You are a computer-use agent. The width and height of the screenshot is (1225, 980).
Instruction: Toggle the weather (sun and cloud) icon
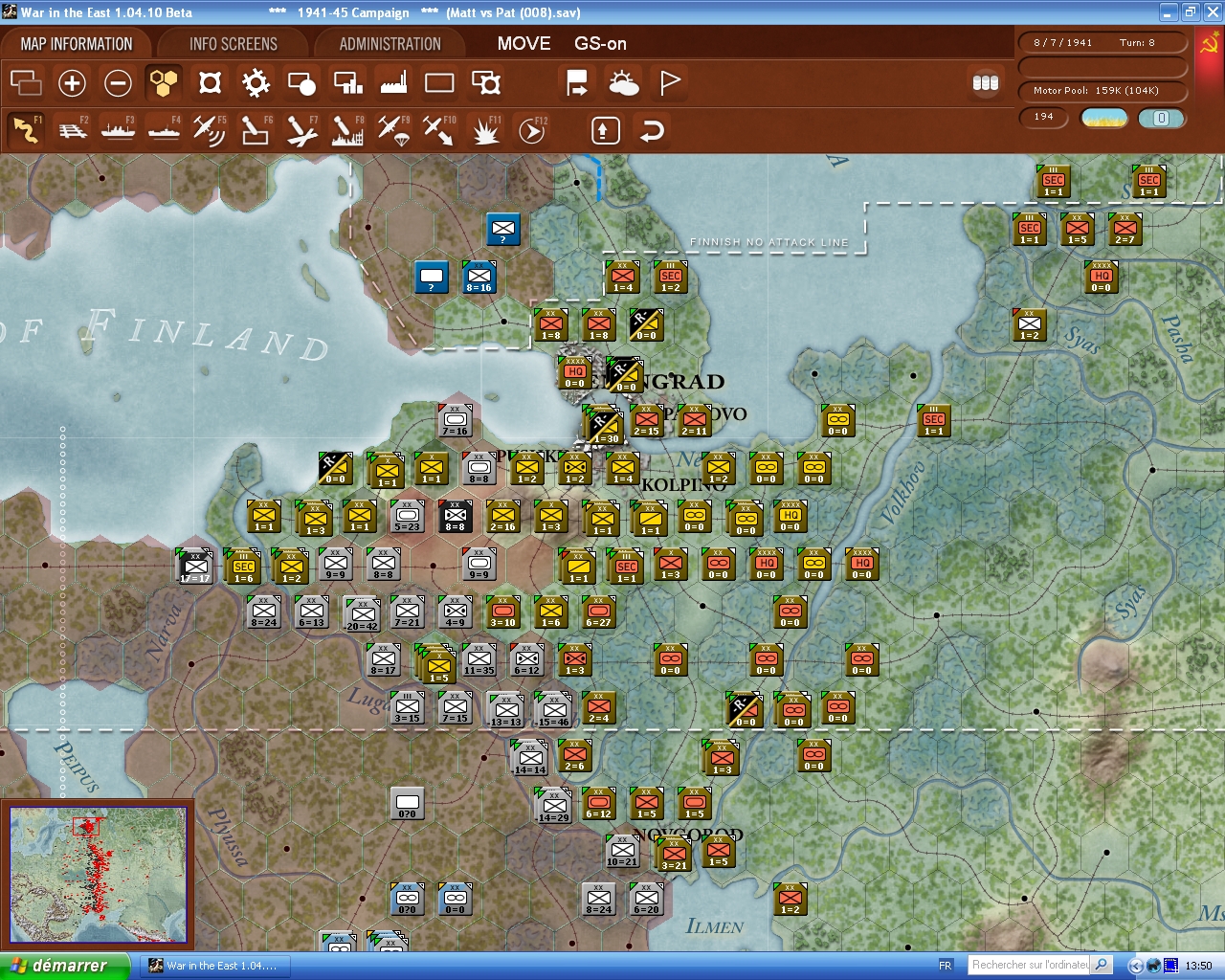coord(624,83)
